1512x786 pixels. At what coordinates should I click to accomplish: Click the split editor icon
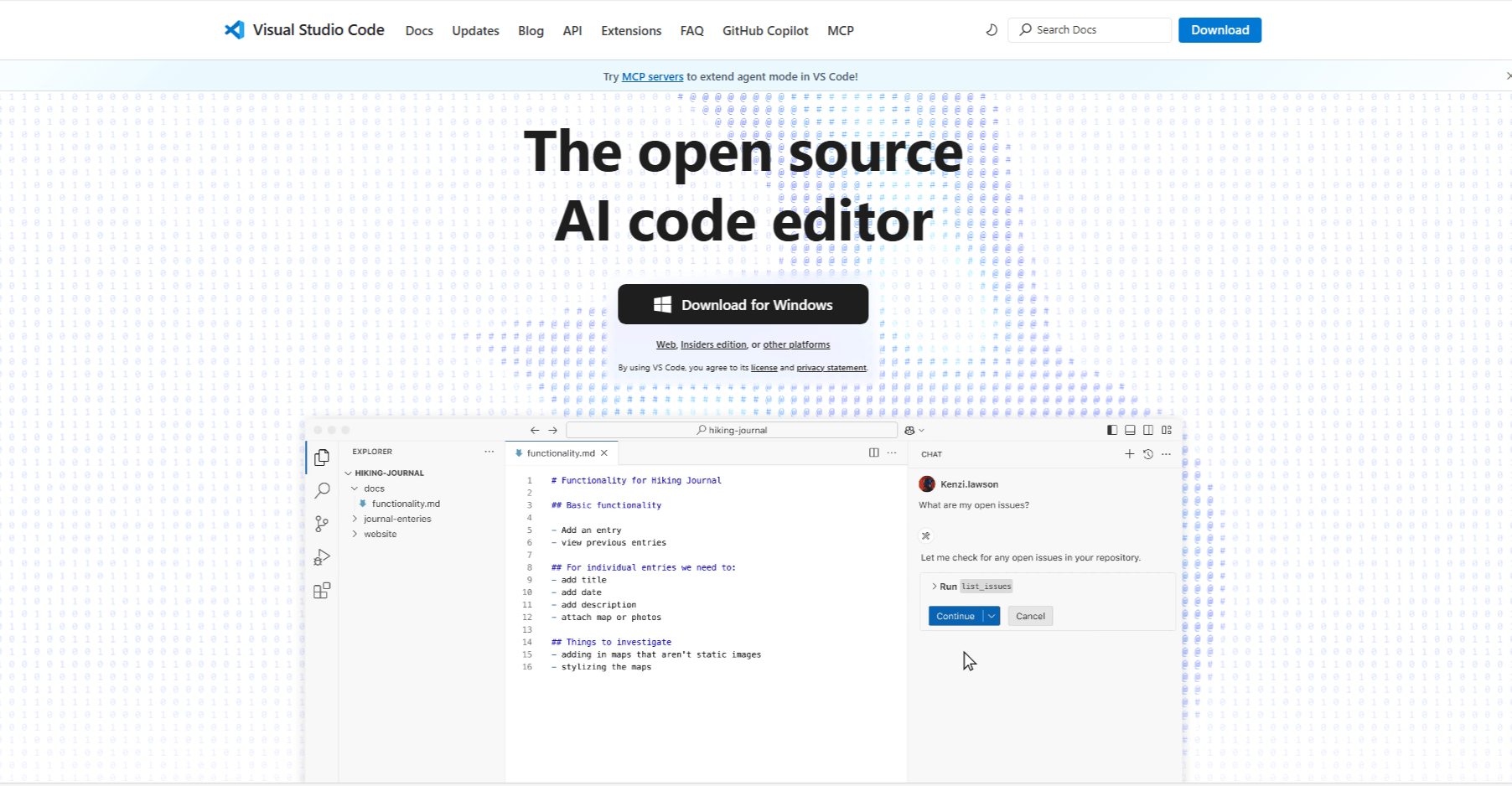tap(874, 452)
